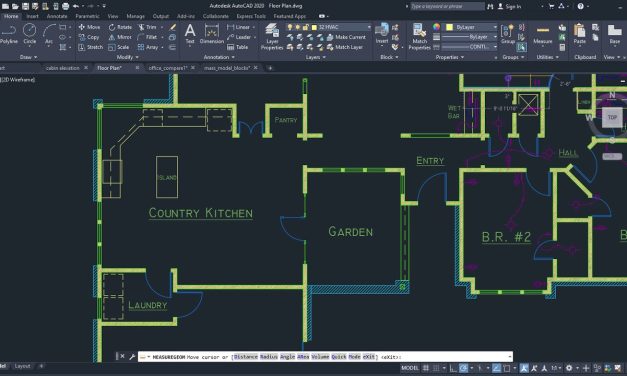This screenshot has height=376, width=627.
Task: Toggle polar tracking in status bar
Action: click(463, 368)
